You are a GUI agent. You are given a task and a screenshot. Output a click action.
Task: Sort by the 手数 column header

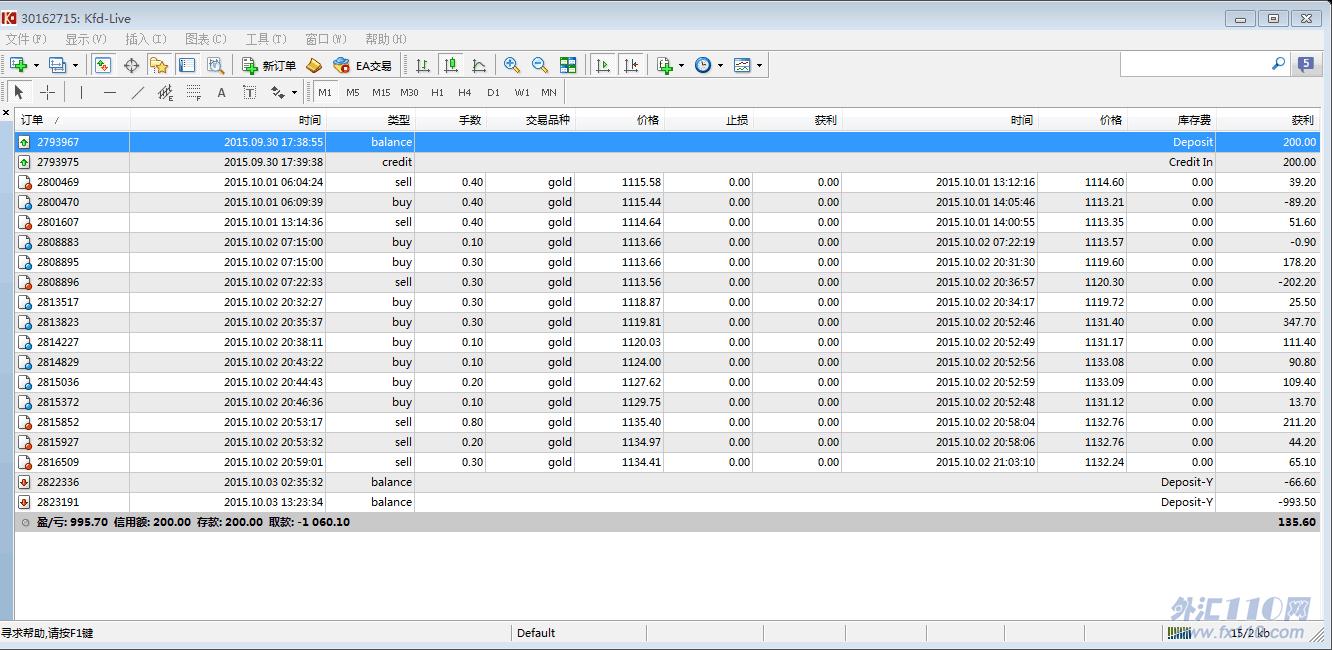tap(450, 120)
